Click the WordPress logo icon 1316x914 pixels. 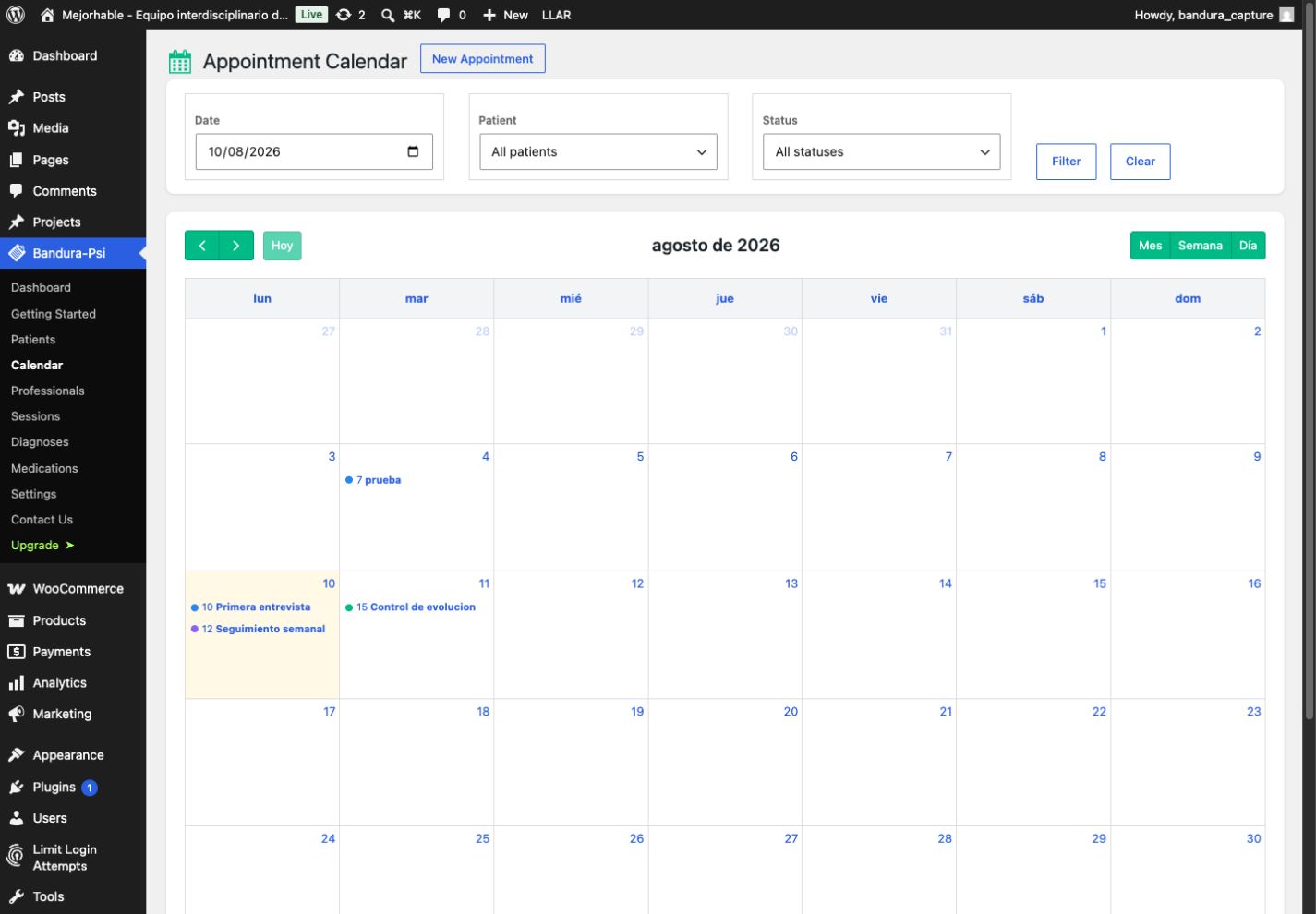tap(16, 15)
